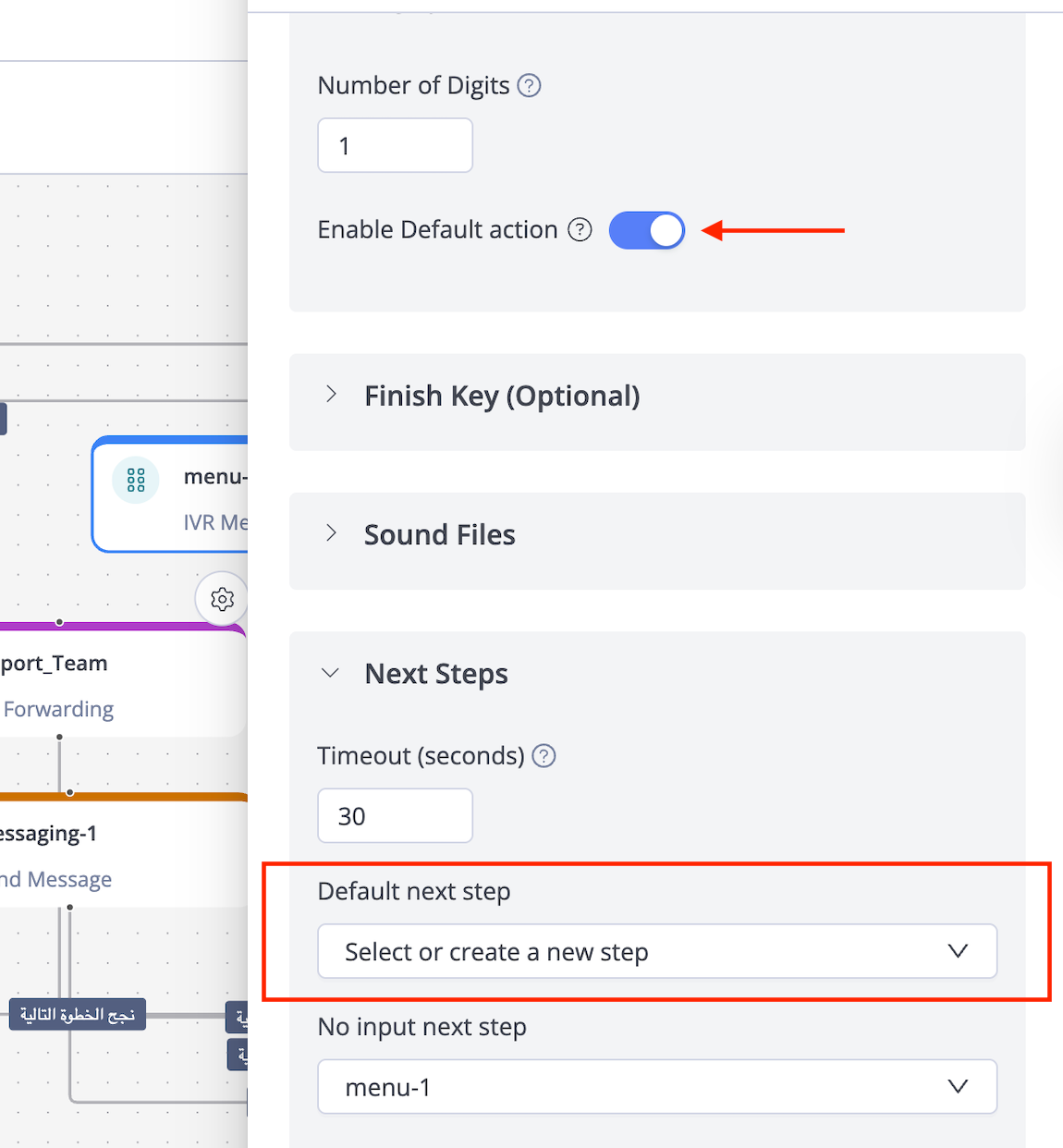Open help for Number of Digits
Screen dimensions: 1063x1148
(529, 86)
